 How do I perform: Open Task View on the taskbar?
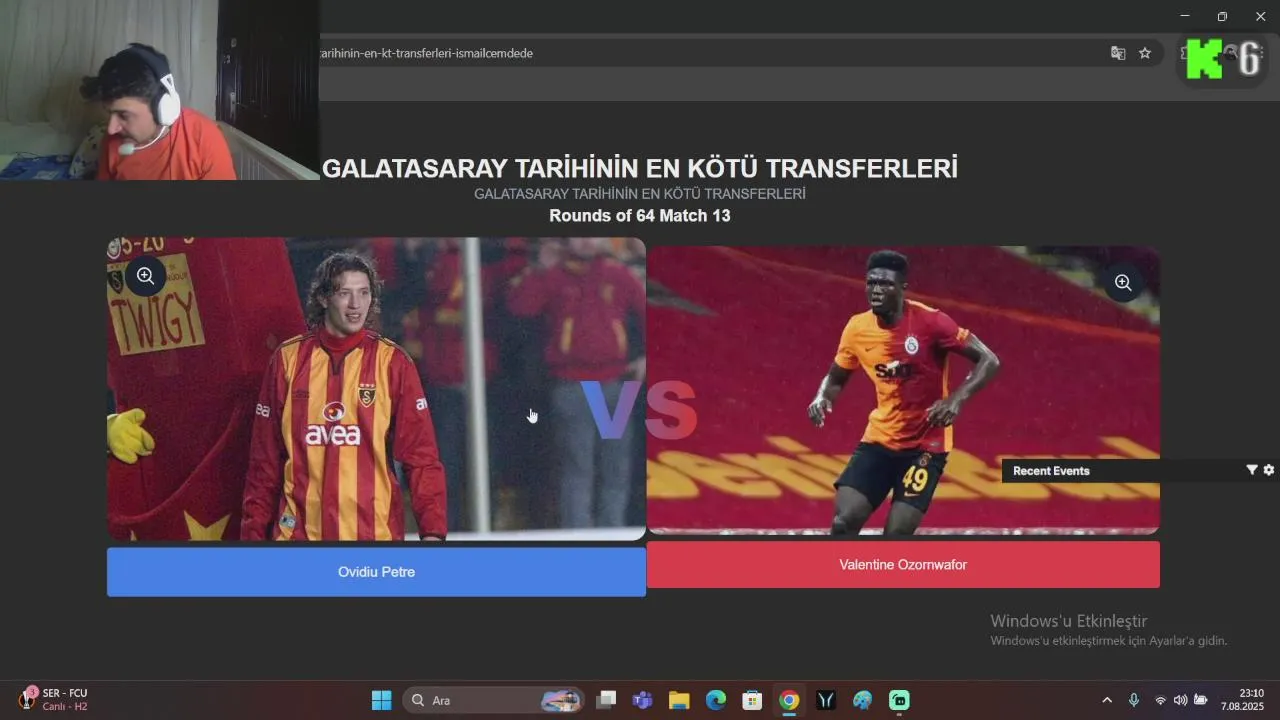coord(606,700)
